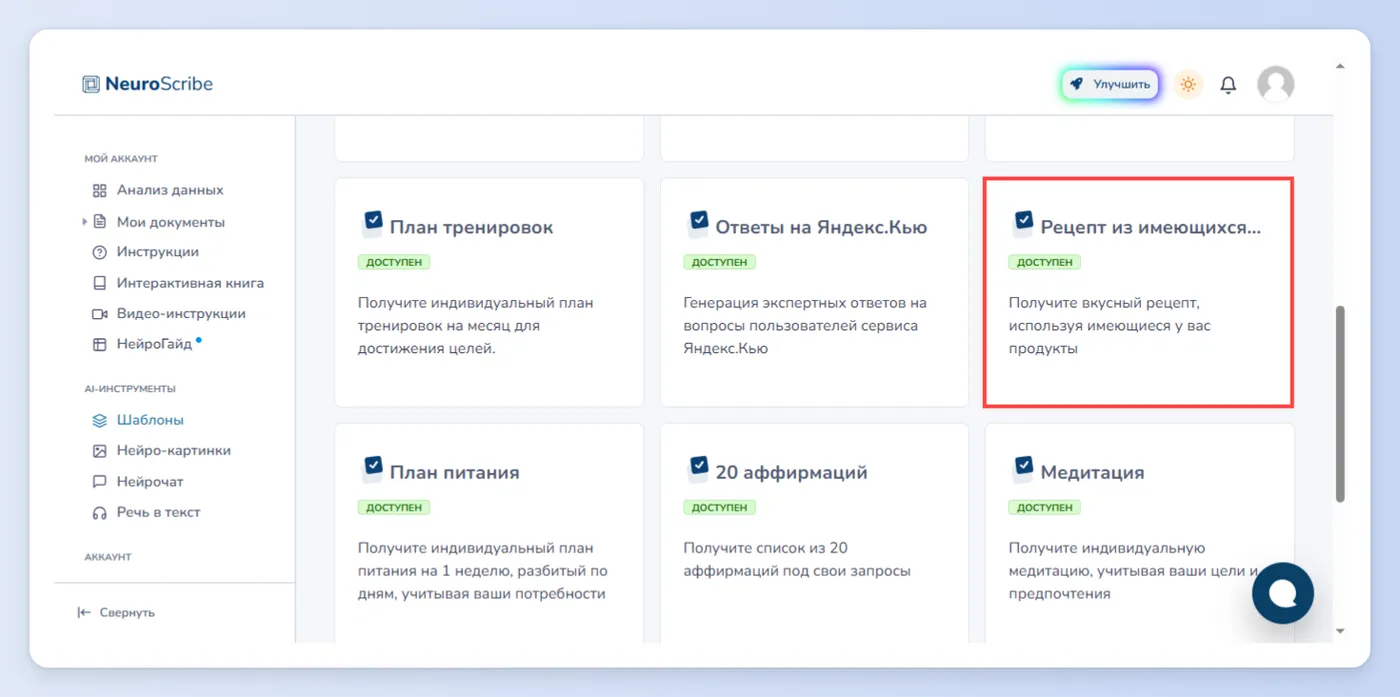
Task: Click the scrollbar up arrow
Action: [1340, 67]
